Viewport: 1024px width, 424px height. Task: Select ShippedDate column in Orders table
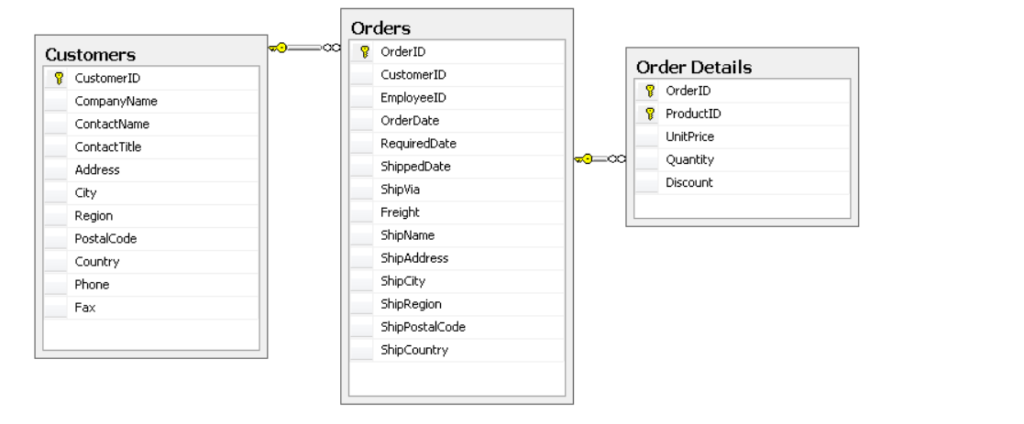pos(456,167)
